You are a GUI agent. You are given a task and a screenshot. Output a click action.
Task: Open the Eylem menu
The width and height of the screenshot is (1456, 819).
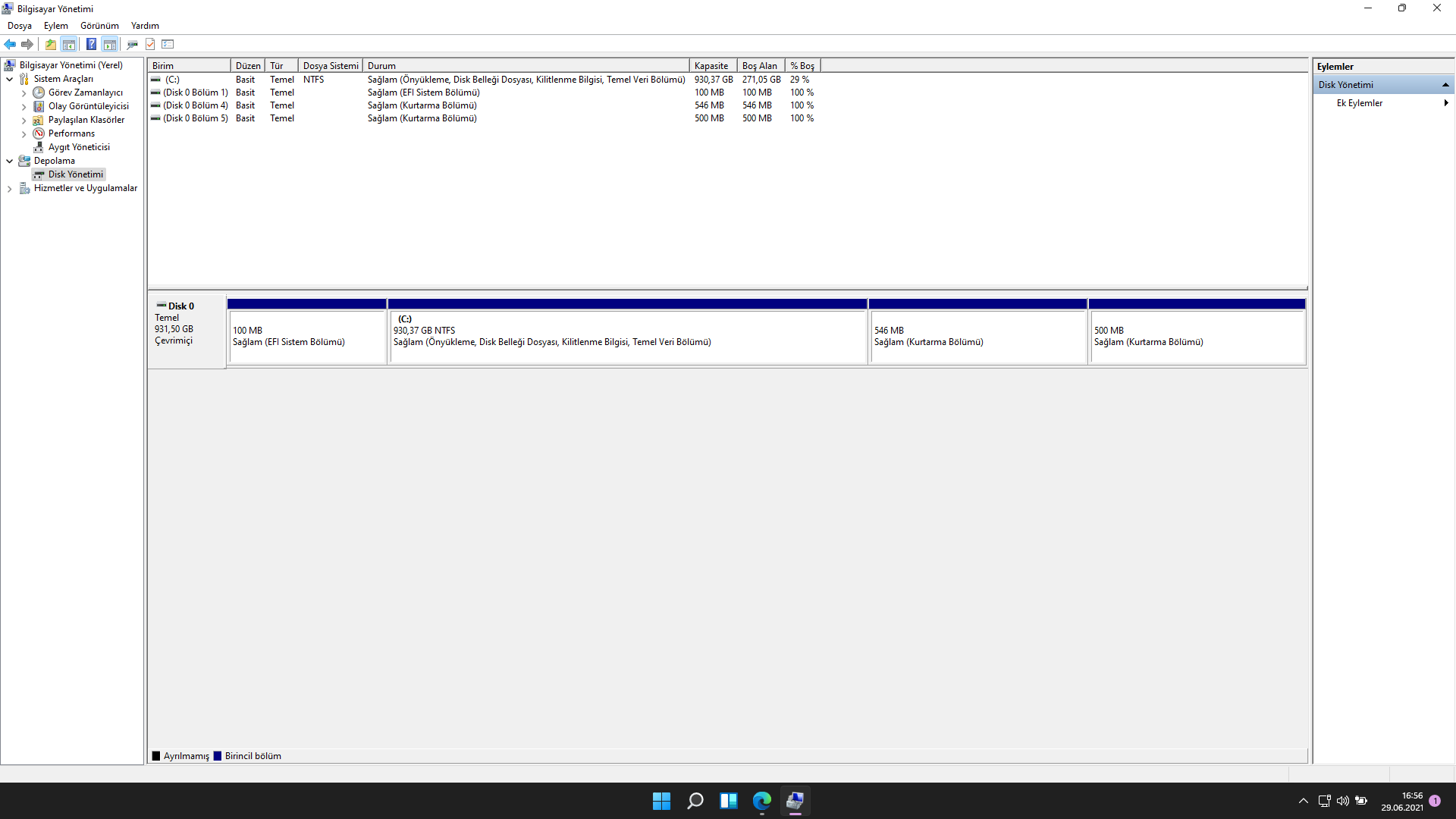[x=55, y=26]
